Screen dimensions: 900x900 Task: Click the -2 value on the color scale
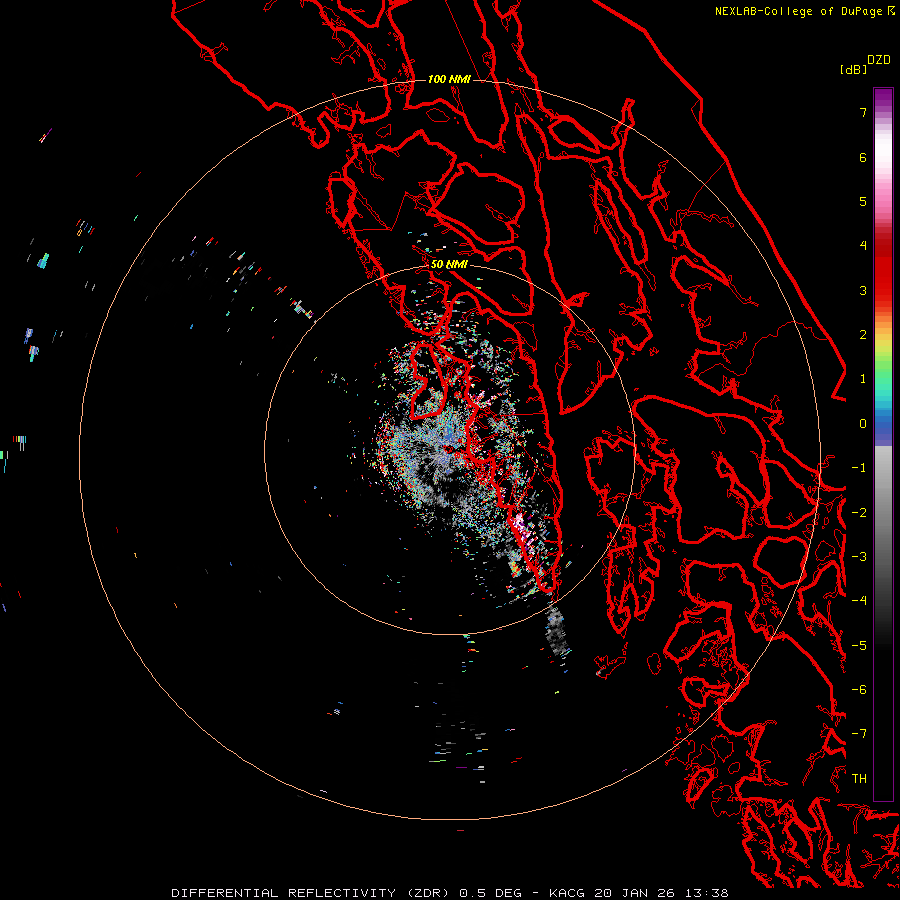[x=859, y=513]
